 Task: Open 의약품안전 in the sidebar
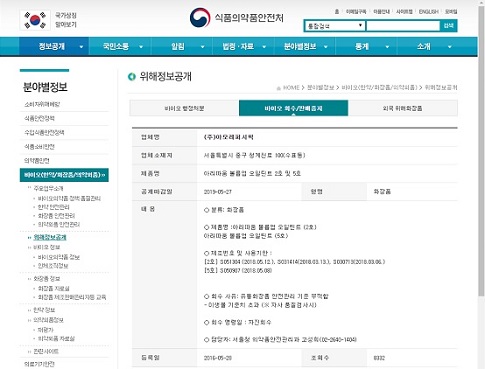37,161
